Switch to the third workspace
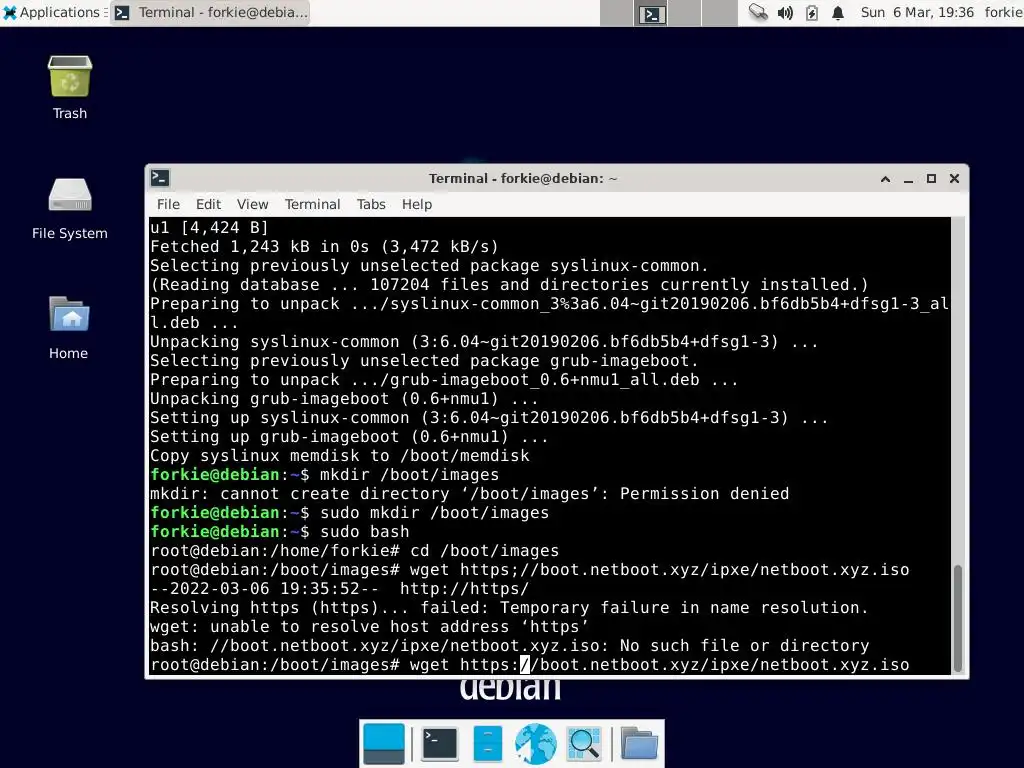The image size is (1024, 768). (x=685, y=13)
